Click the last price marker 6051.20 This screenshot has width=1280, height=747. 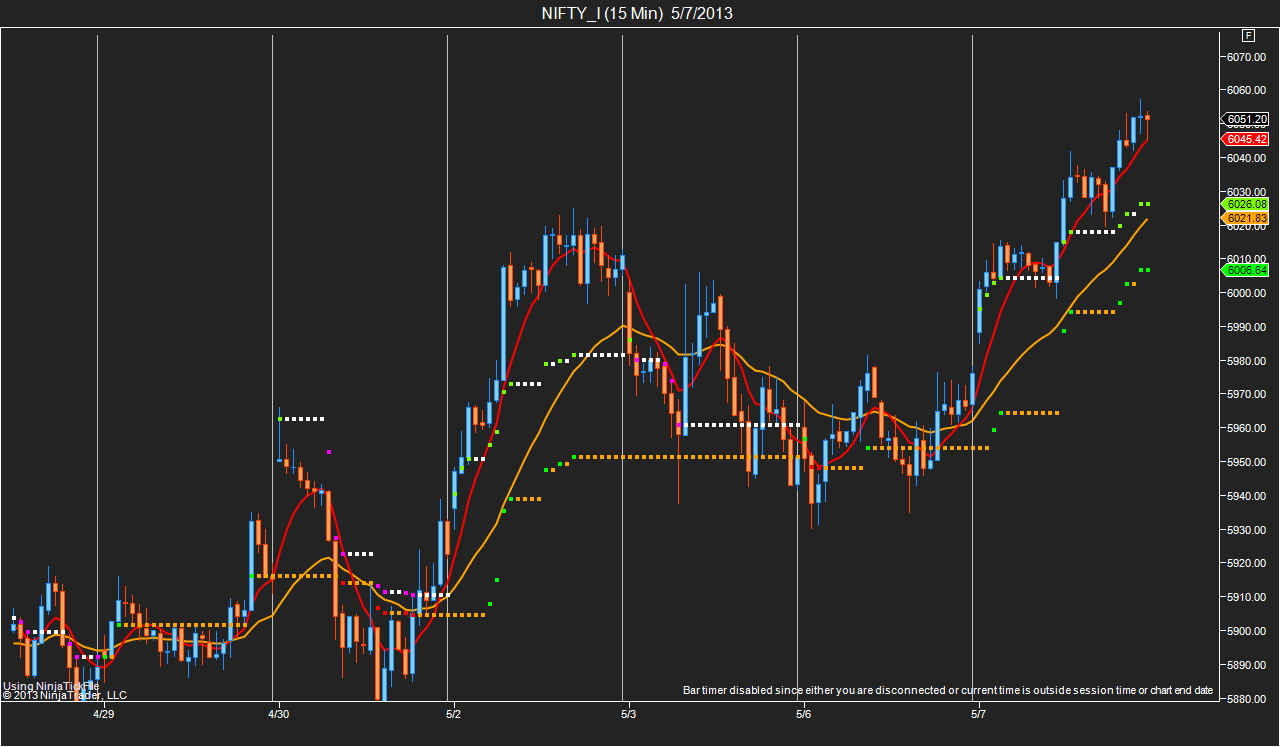click(1247, 119)
